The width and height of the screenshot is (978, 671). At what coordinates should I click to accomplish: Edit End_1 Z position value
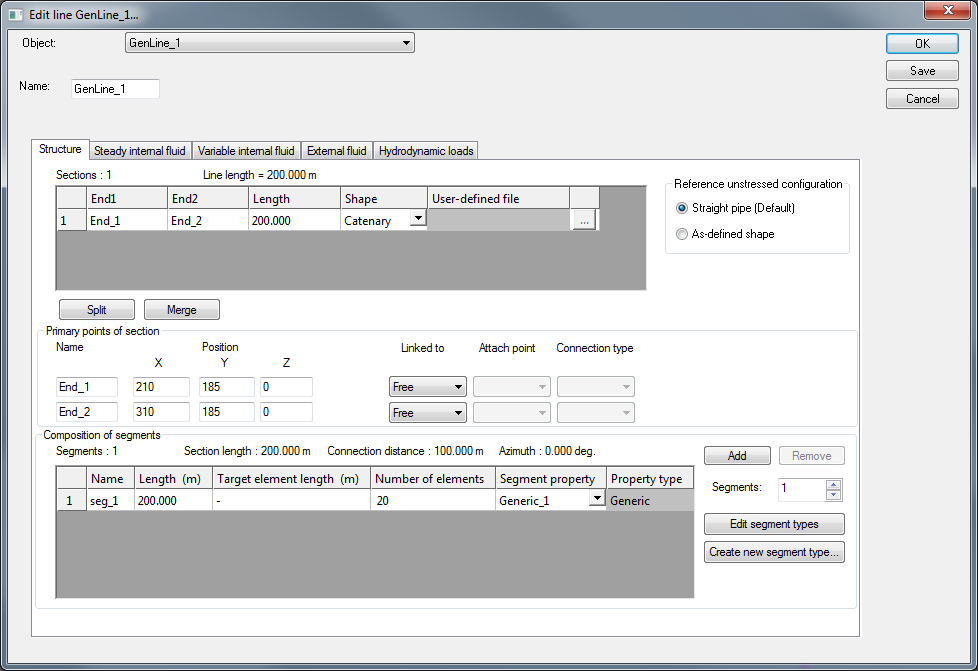[286, 387]
